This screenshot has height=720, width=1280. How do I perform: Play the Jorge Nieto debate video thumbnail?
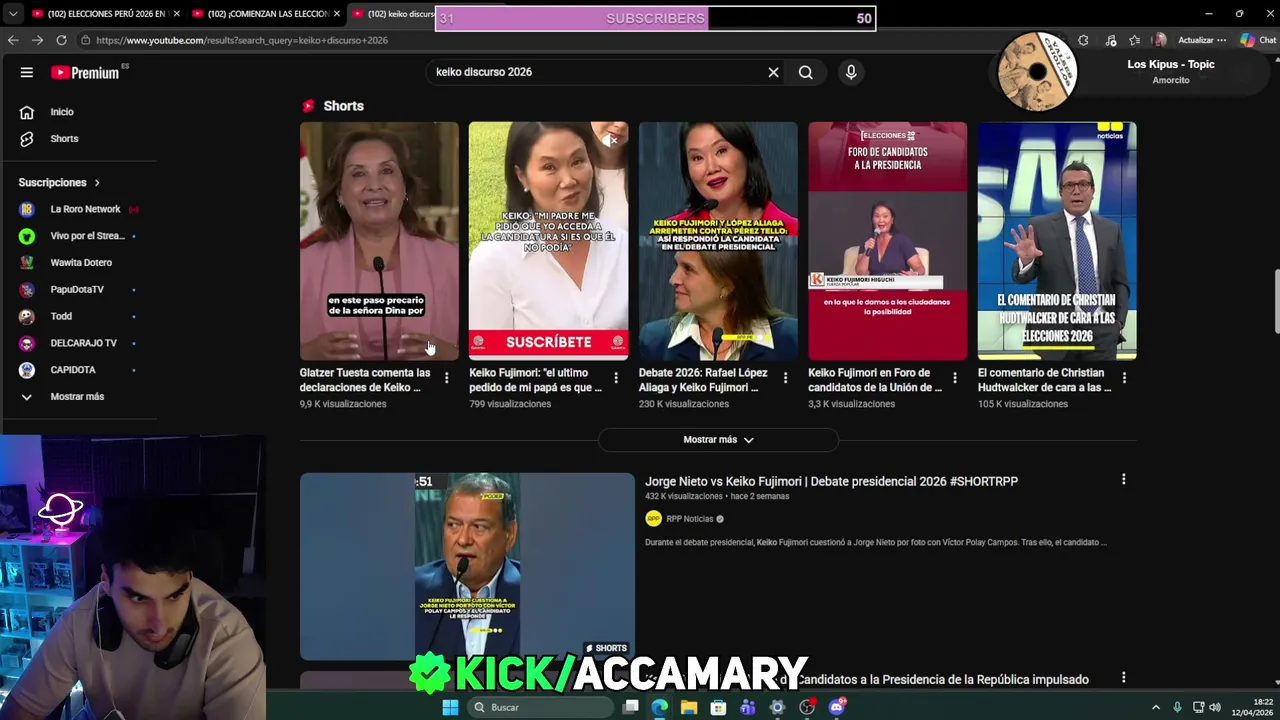(x=467, y=566)
